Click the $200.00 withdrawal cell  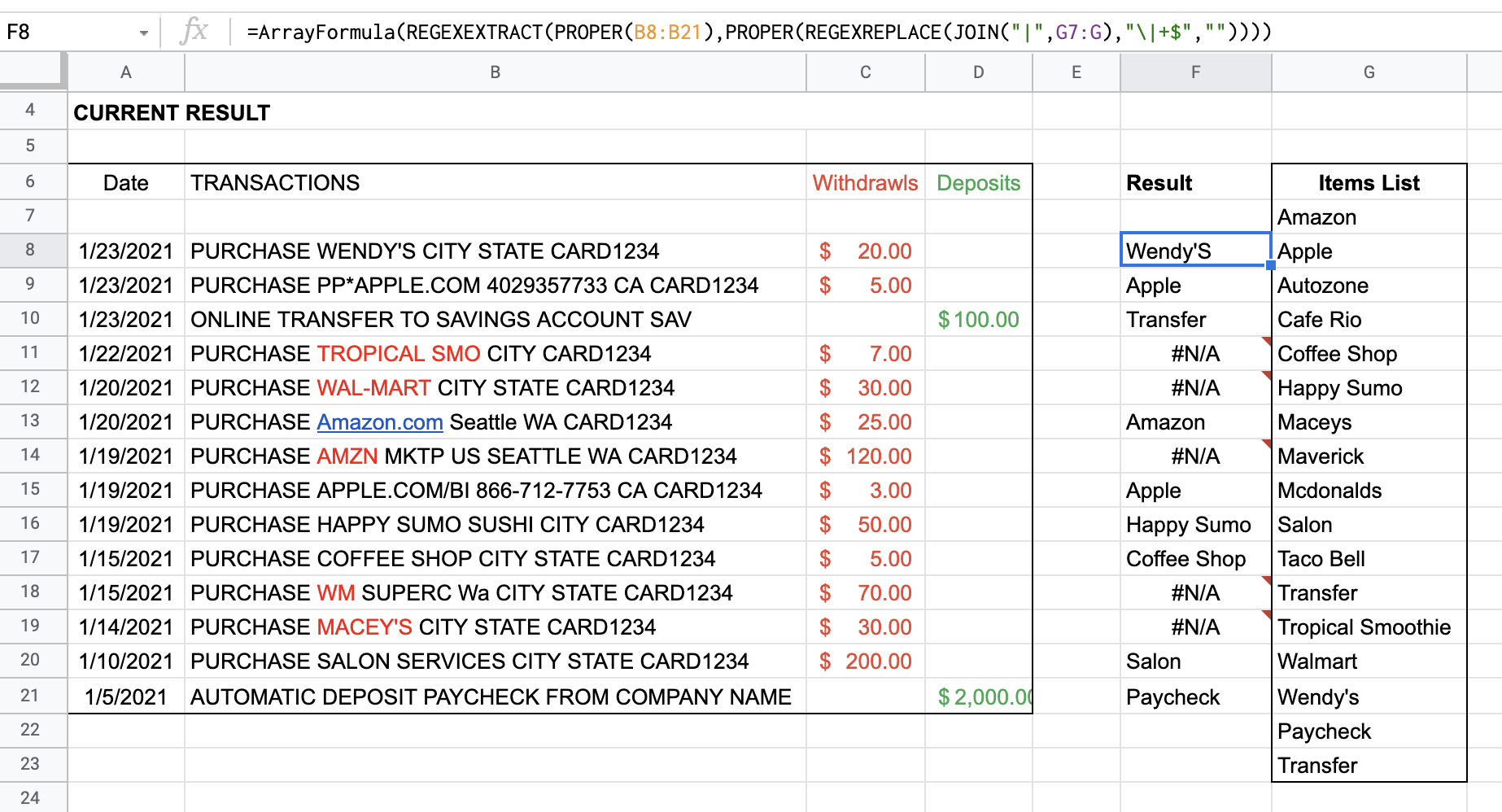point(866,661)
